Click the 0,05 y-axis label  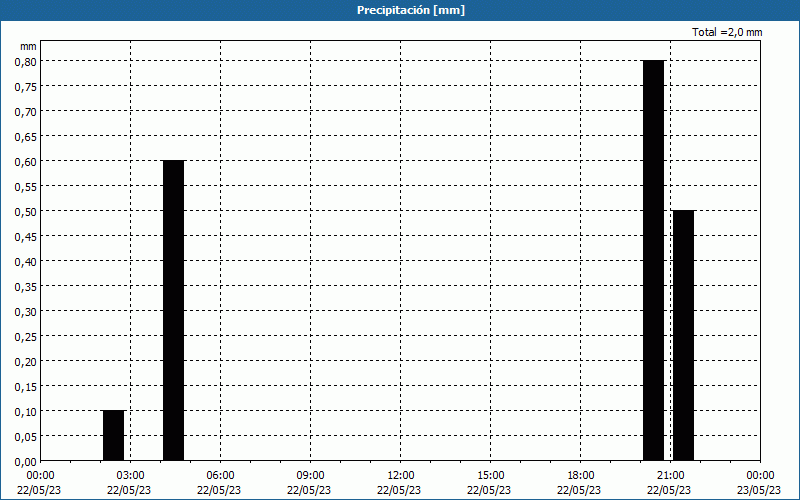26,437
